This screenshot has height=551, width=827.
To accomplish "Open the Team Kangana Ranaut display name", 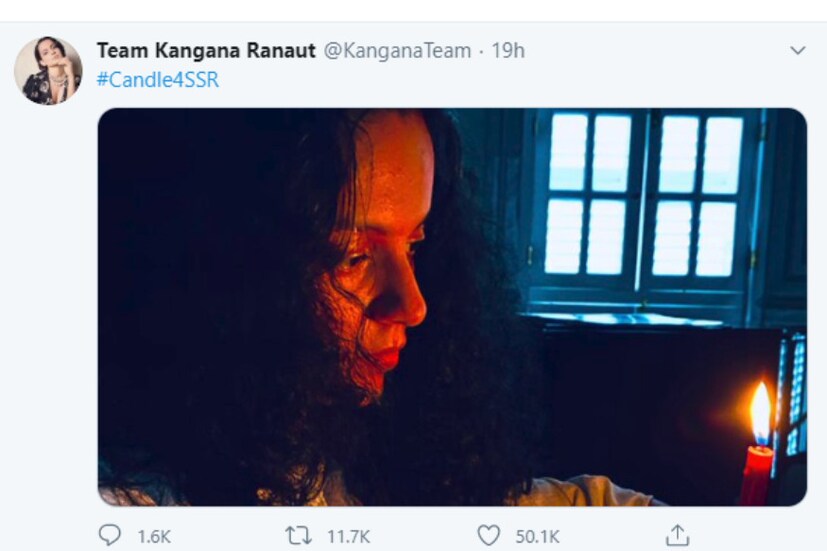I will [x=206, y=51].
